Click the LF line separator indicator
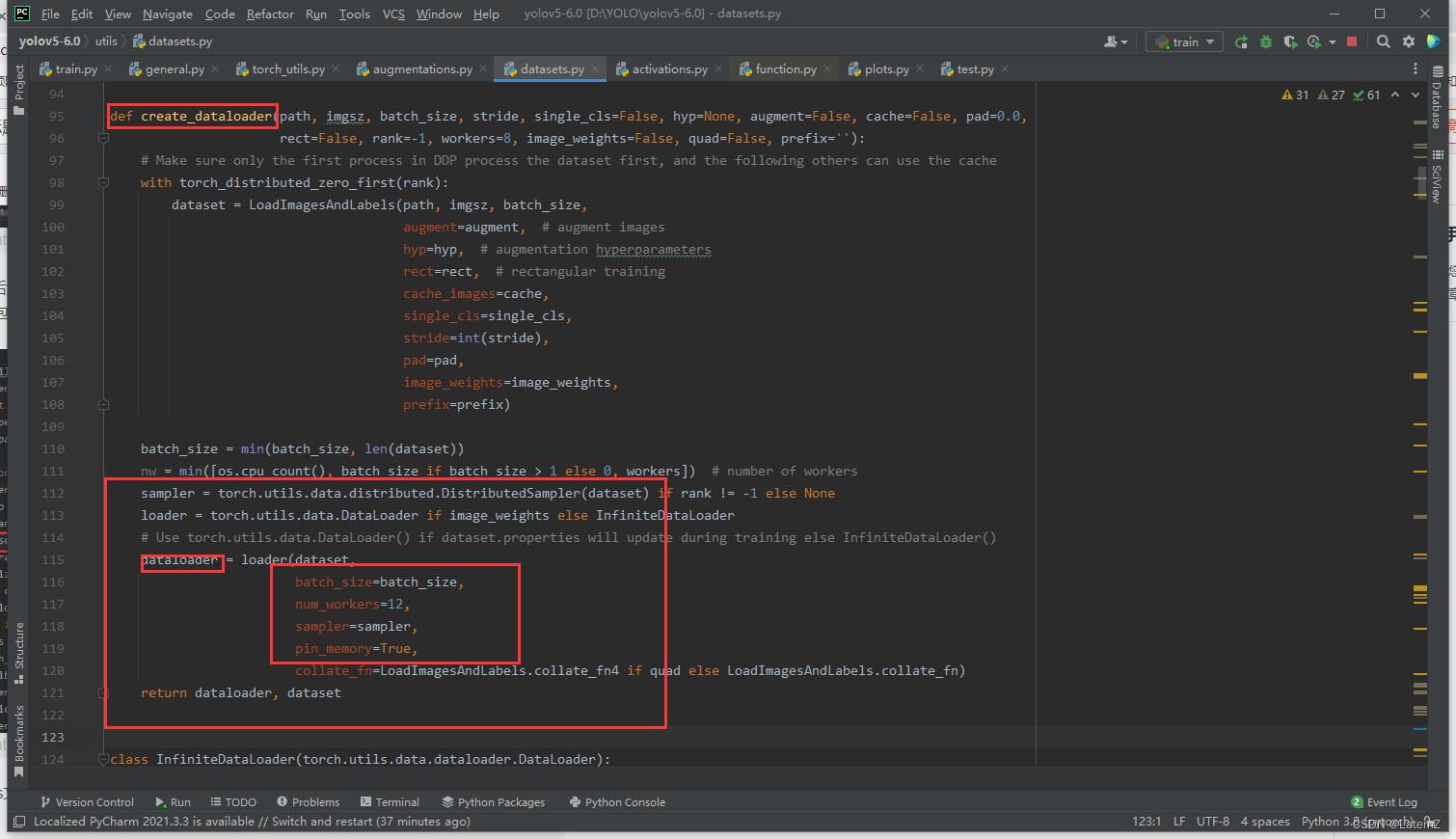 [1179, 822]
